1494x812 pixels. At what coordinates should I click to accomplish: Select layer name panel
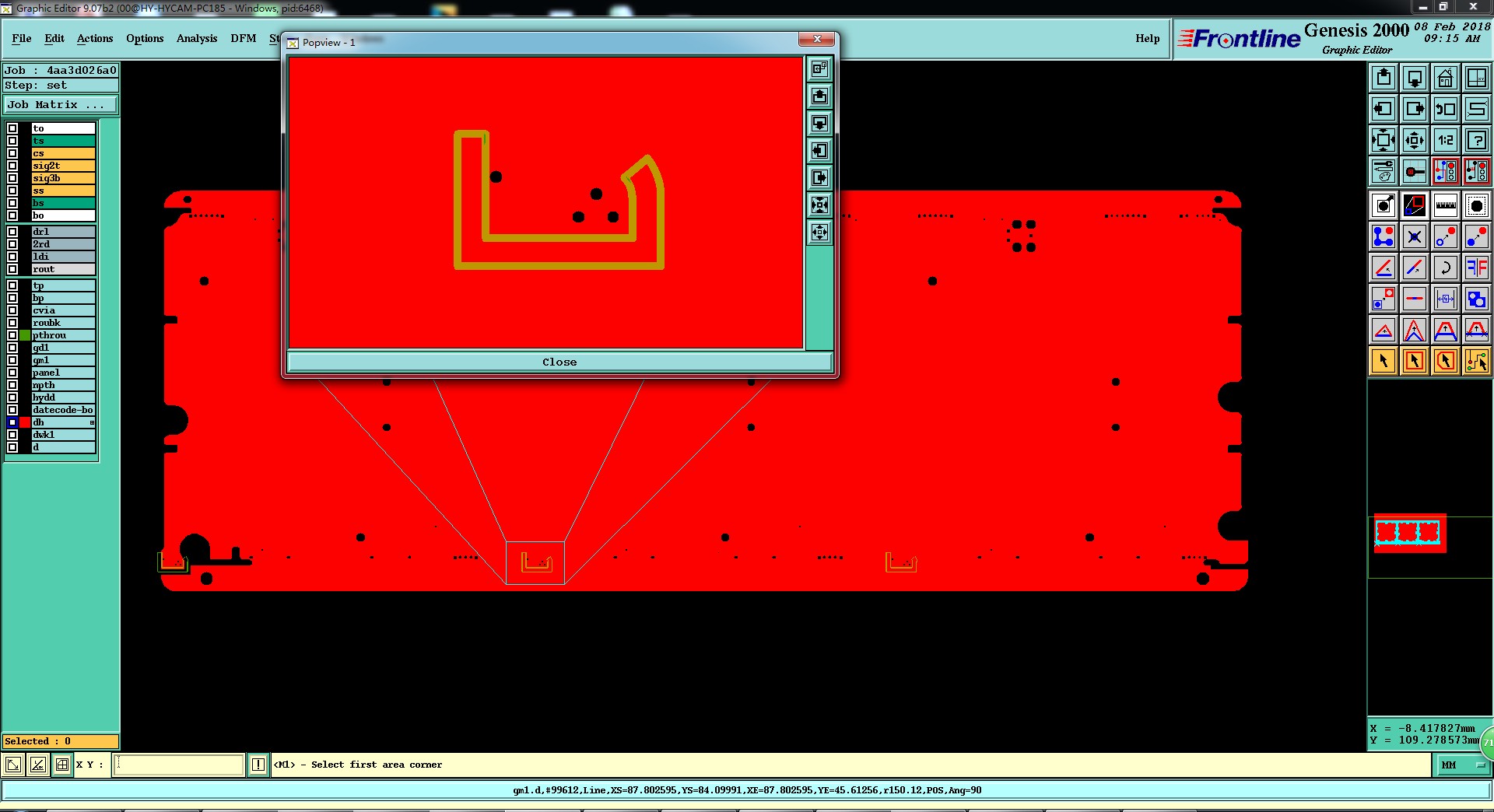point(63,373)
